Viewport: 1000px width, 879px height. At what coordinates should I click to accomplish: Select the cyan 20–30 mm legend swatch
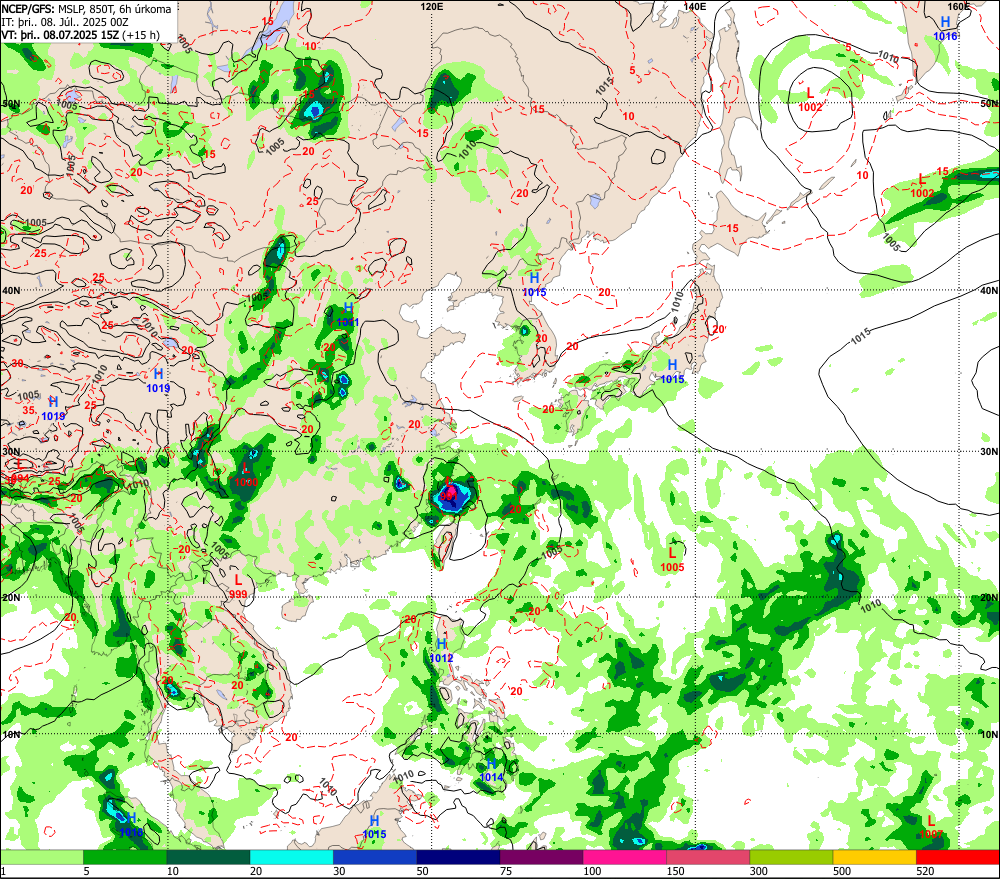[x=291, y=857]
